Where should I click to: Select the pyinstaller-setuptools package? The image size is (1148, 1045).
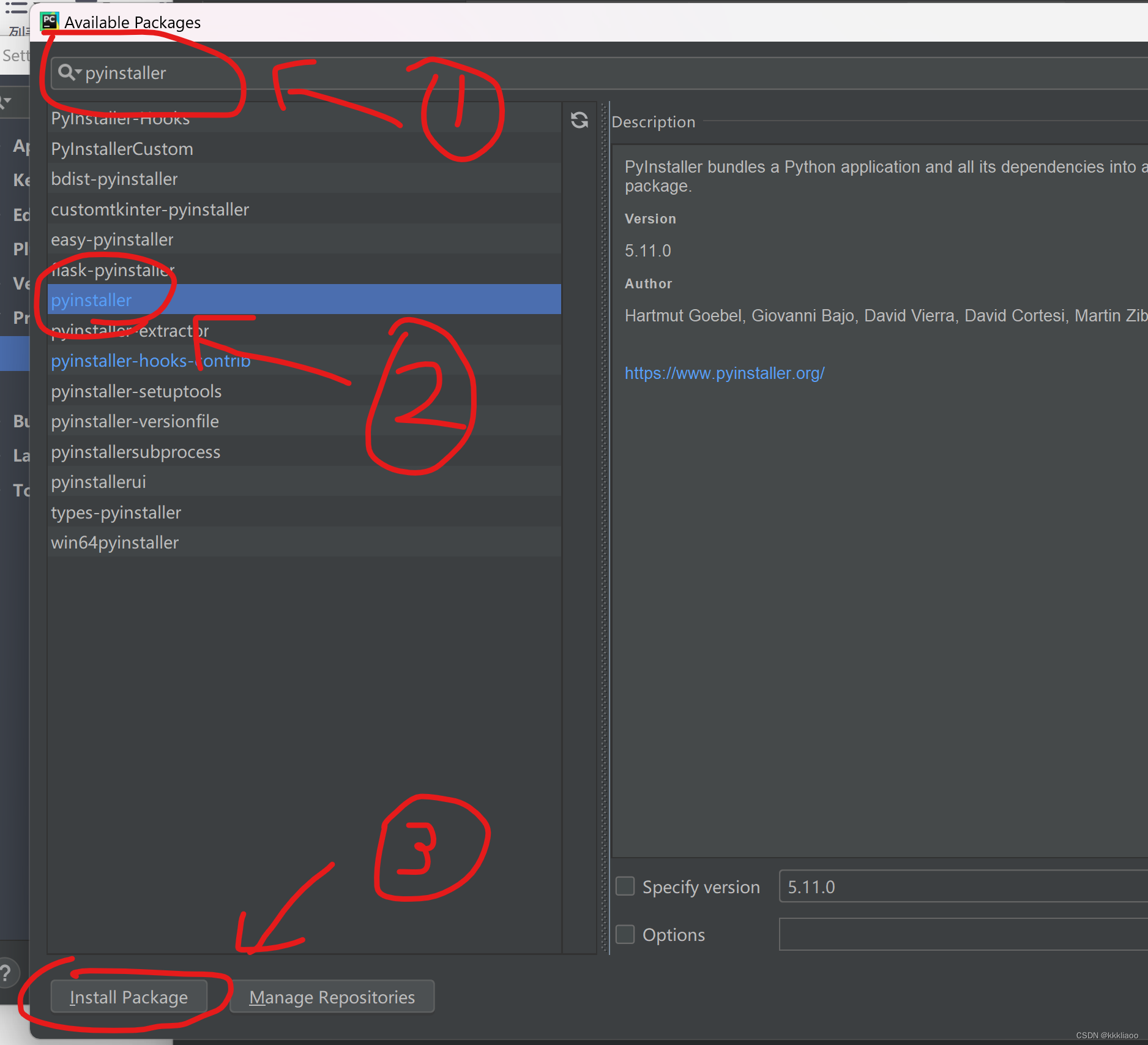[304, 391]
